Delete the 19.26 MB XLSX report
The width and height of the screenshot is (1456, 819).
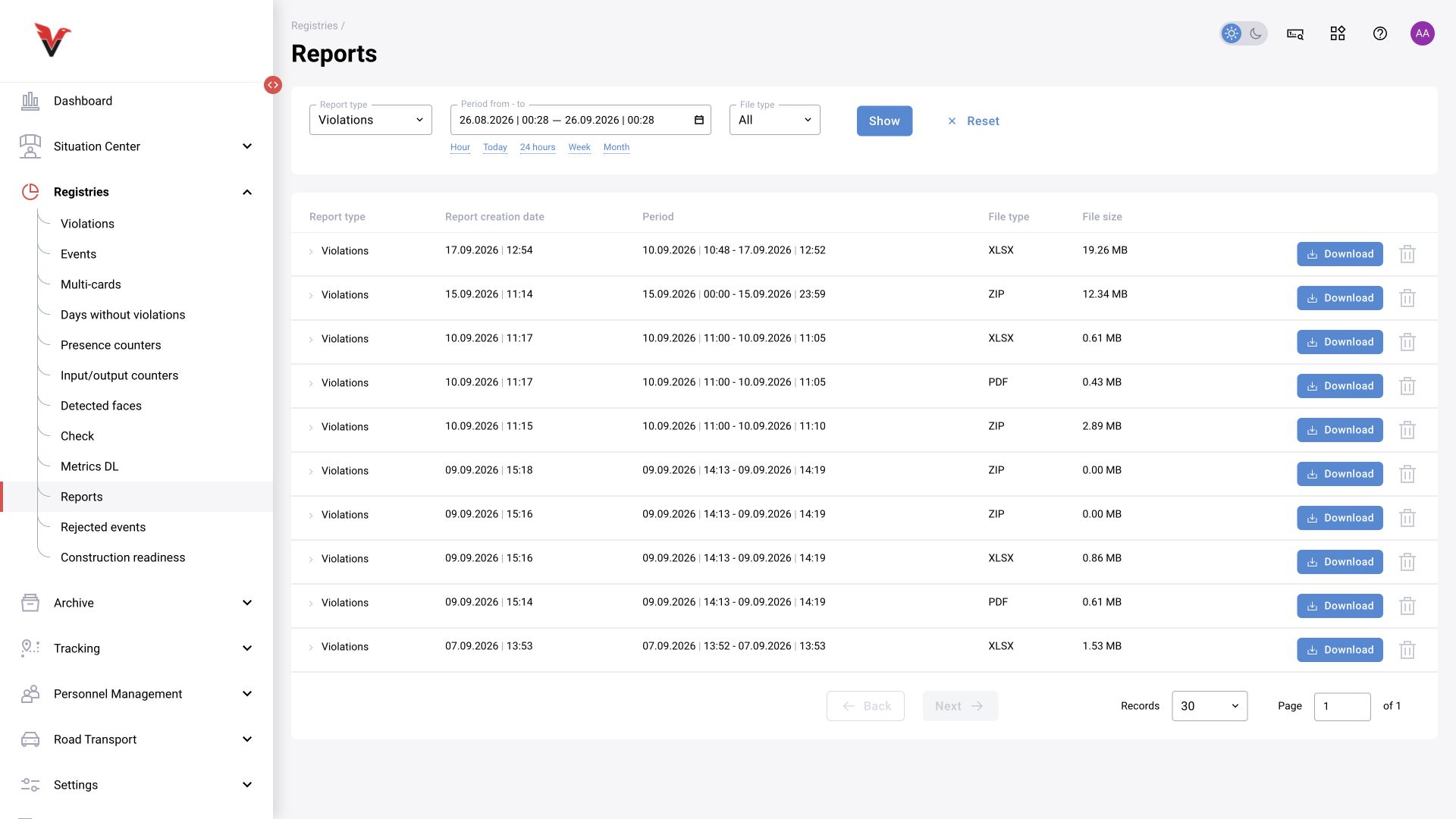pyautogui.click(x=1407, y=254)
